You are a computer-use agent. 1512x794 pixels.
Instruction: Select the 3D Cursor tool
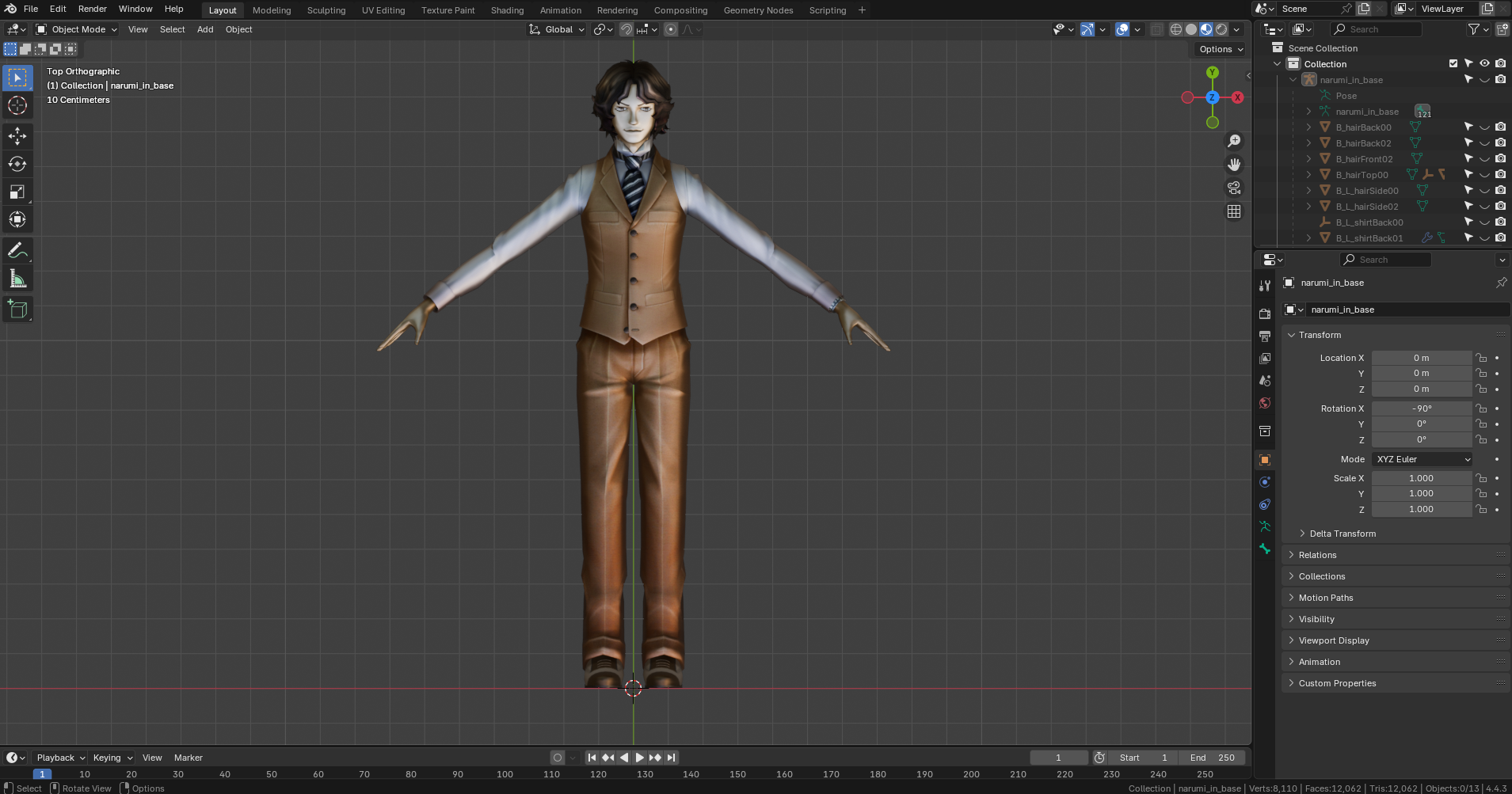[17, 106]
